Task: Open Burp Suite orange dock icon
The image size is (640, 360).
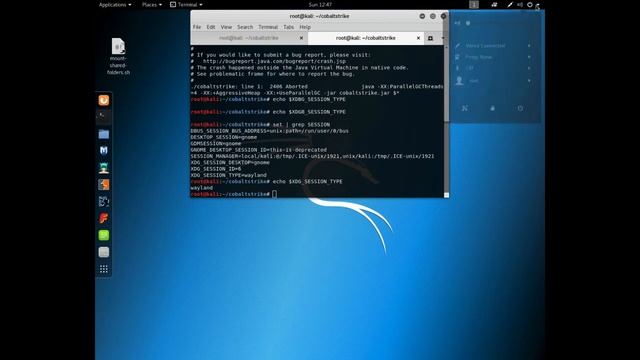Action: coord(104,184)
